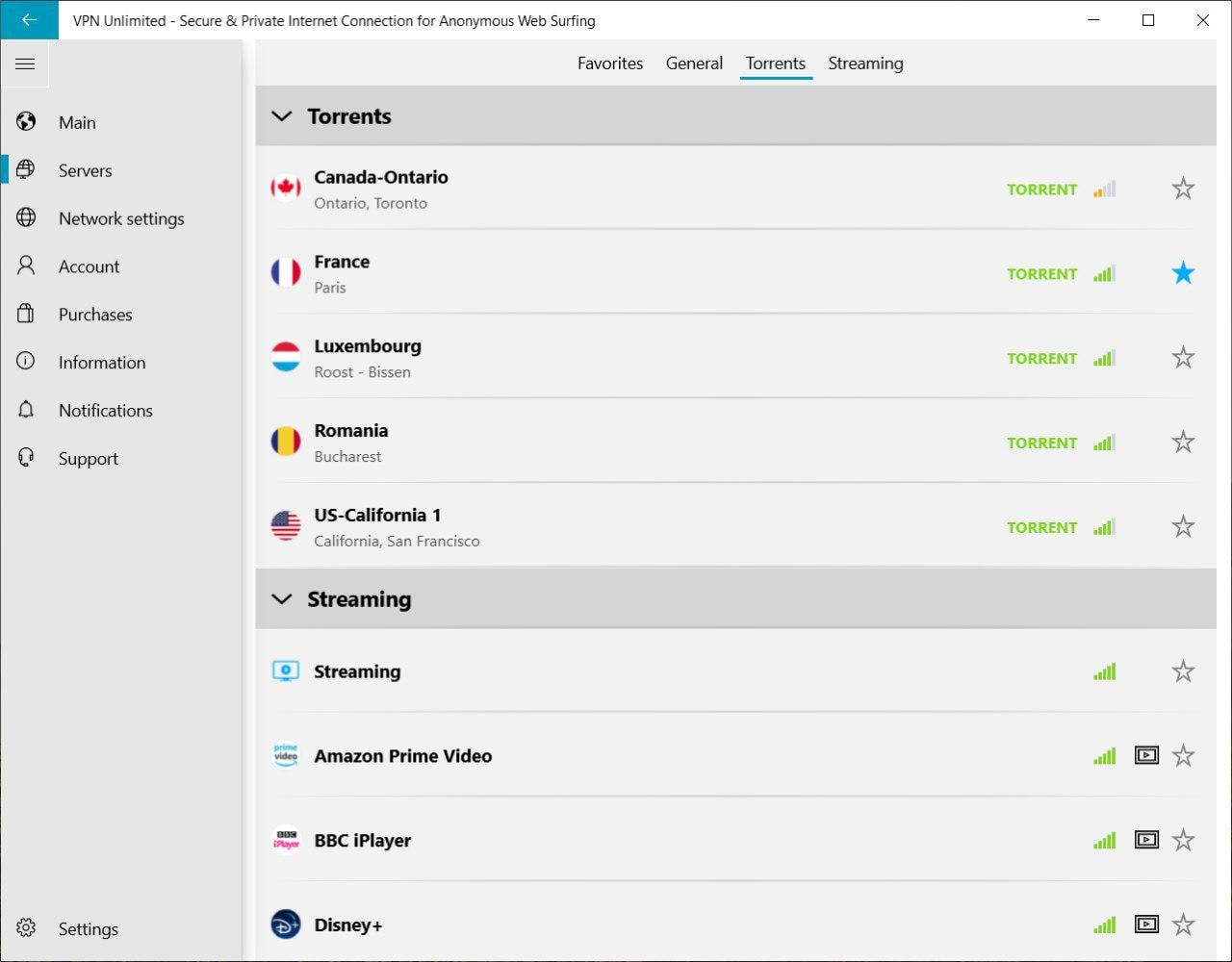Image resolution: width=1232 pixels, height=962 pixels.
Task: Open Network settings in sidebar
Action: click(121, 218)
